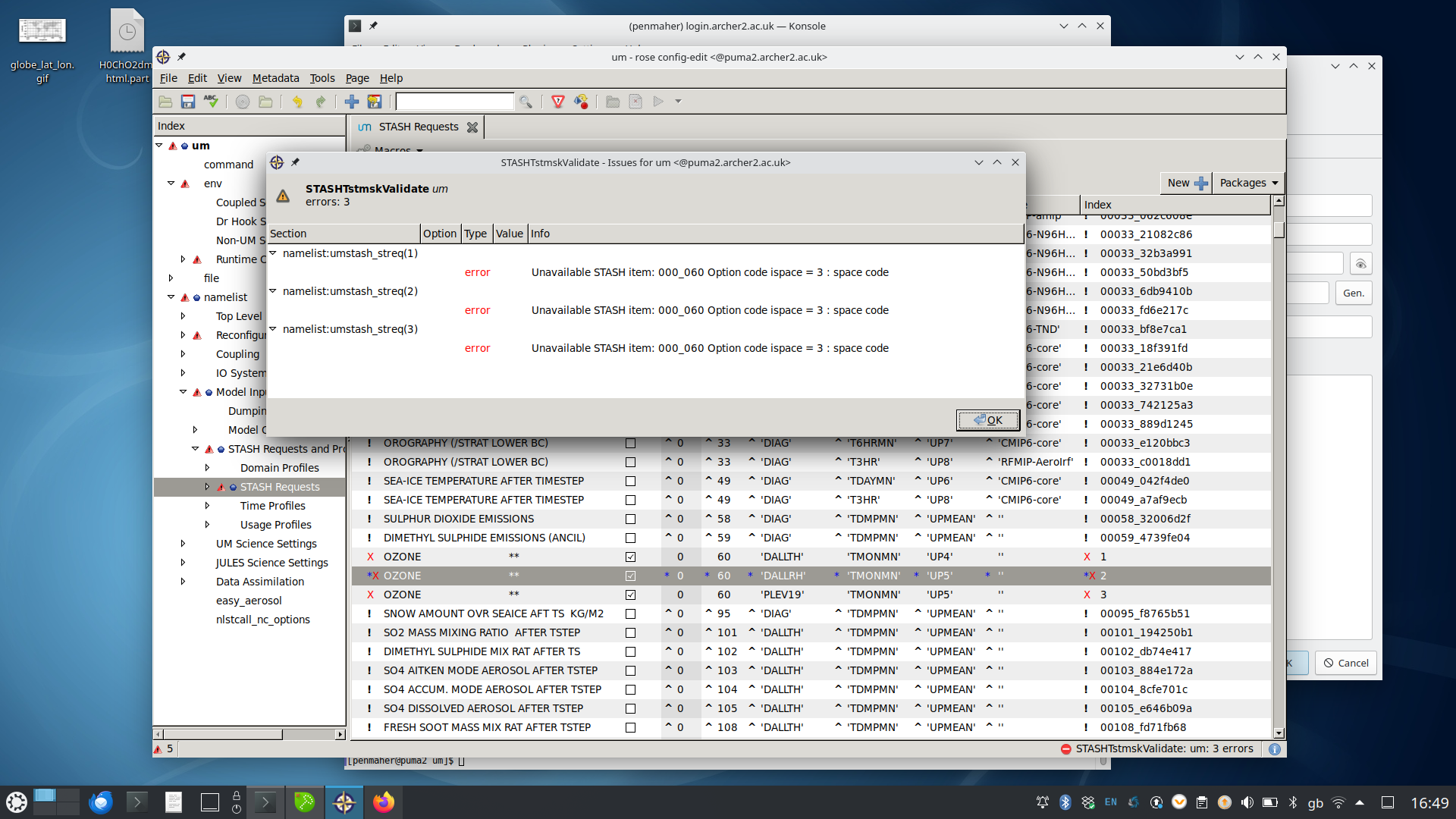The image size is (1456, 819).
Task: Expand the UM Science Settings tree node
Action: [183, 544]
